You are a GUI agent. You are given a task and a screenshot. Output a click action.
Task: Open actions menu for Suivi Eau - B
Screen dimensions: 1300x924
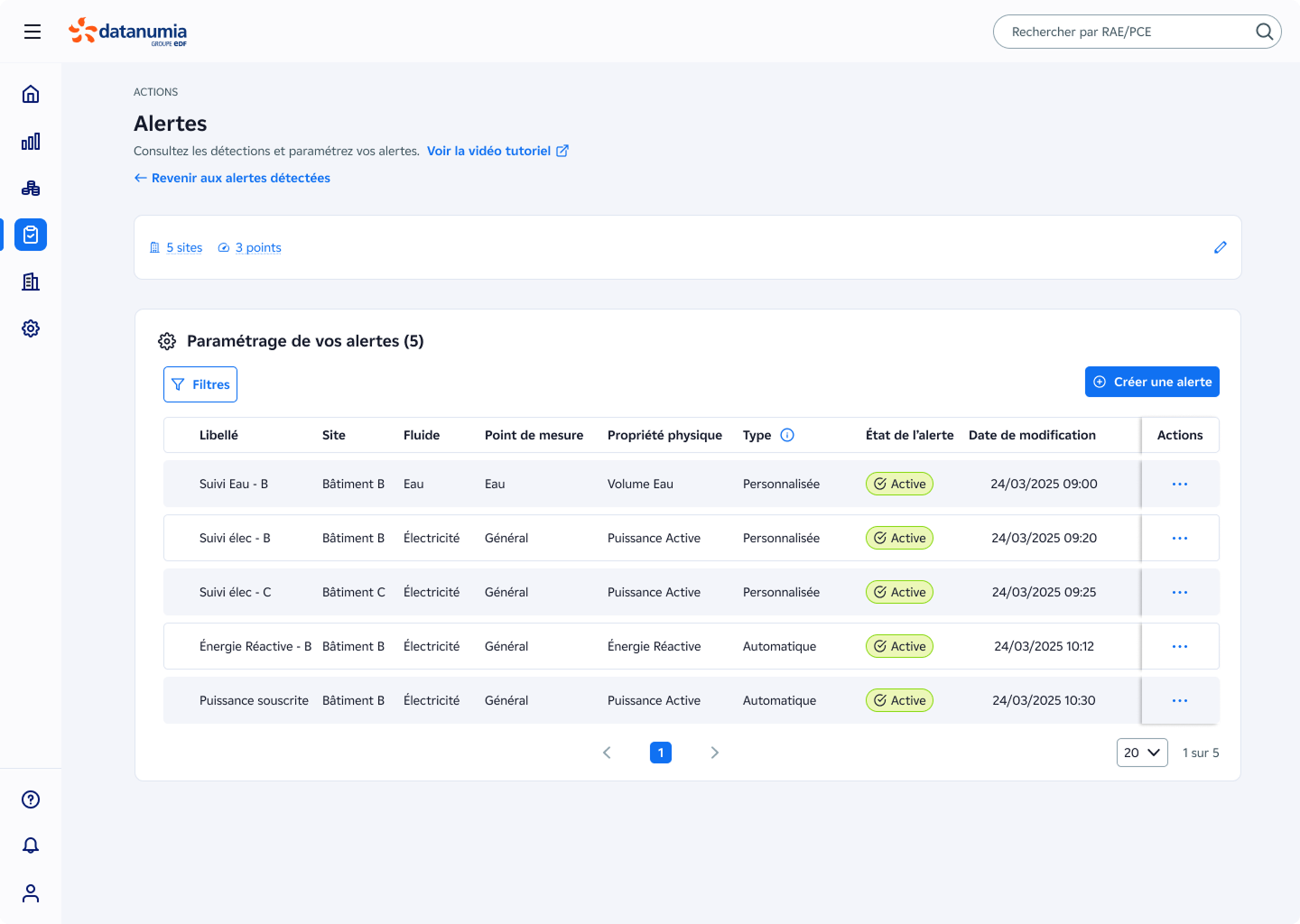(1179, 485)
